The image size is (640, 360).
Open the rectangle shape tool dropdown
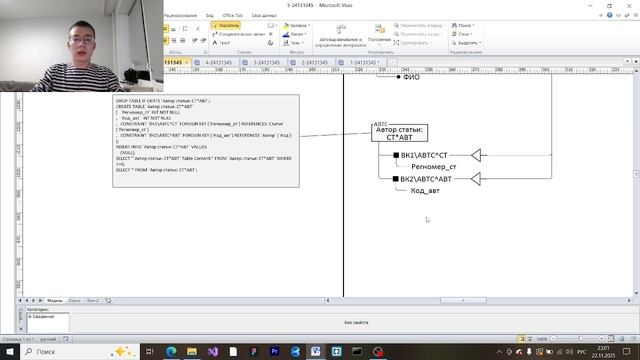[272, 25]
